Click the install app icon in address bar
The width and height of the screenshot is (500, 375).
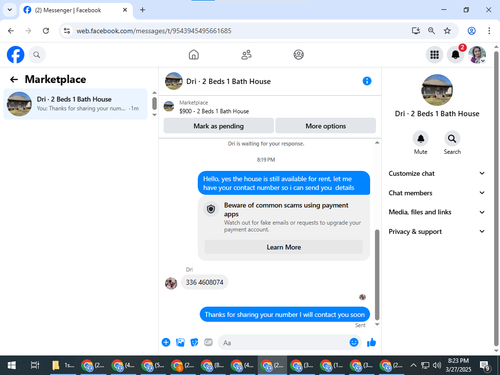tap(415, 31)
